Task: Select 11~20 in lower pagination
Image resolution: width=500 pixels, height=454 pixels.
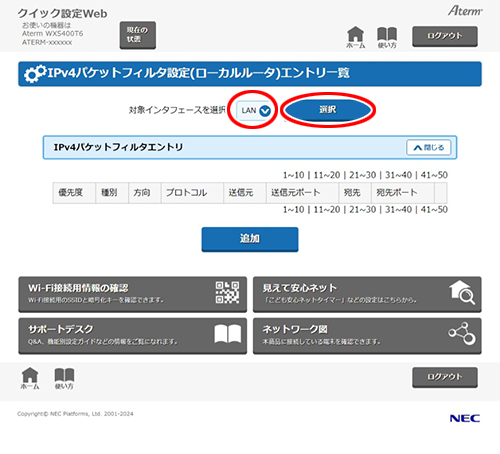Action: [327, 210]
